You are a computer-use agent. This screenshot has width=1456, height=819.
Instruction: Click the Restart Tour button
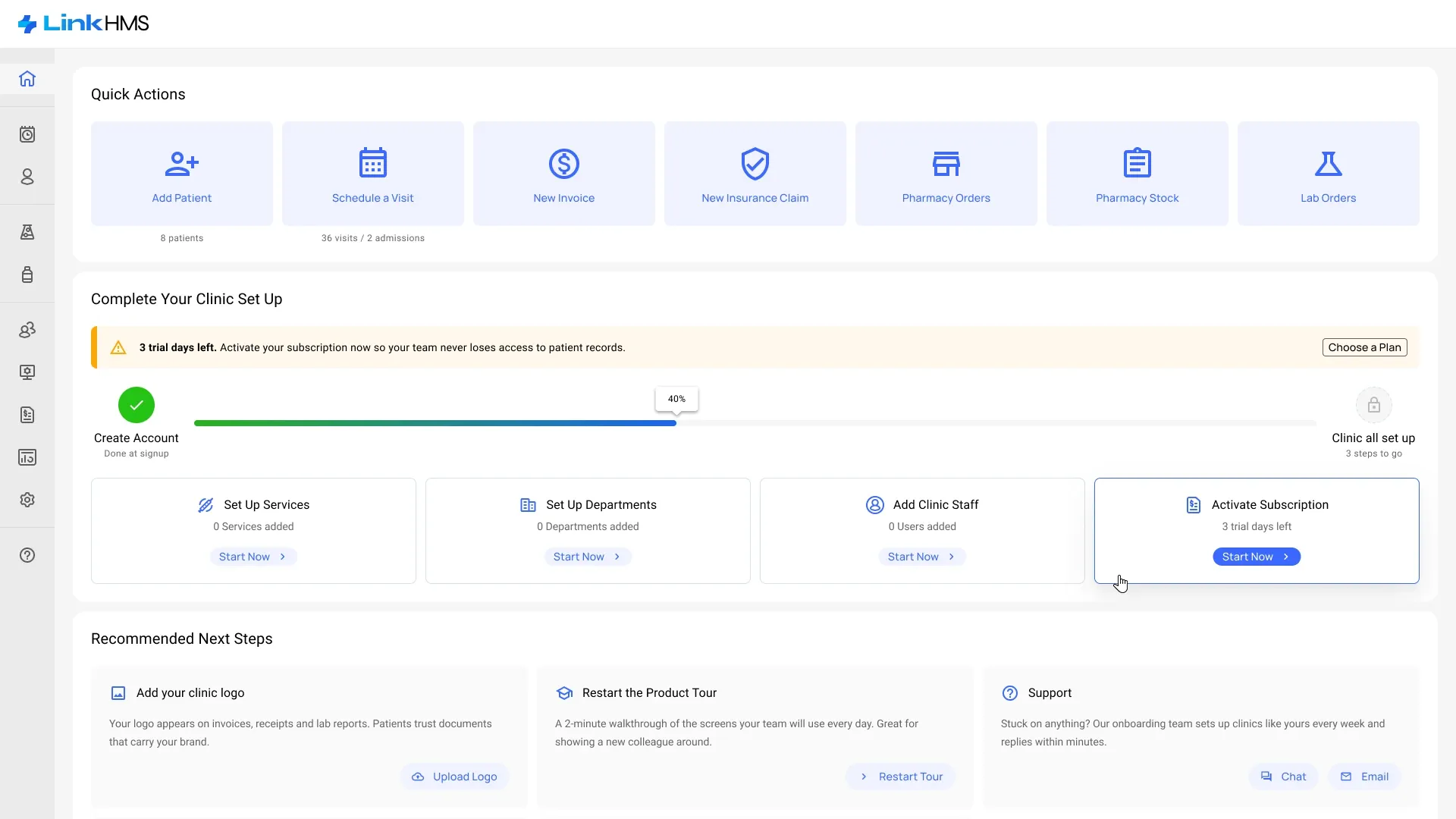coord(900,777)
